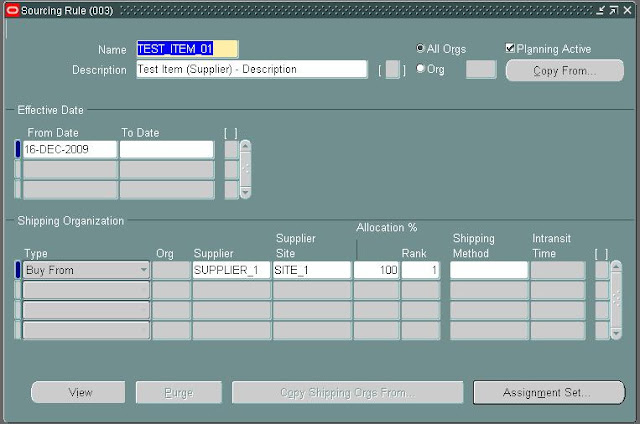The height and width of the screenshot is (424, 640).
Task: Click the flexfield box in first Effective Date row
Action: (232, 149)
